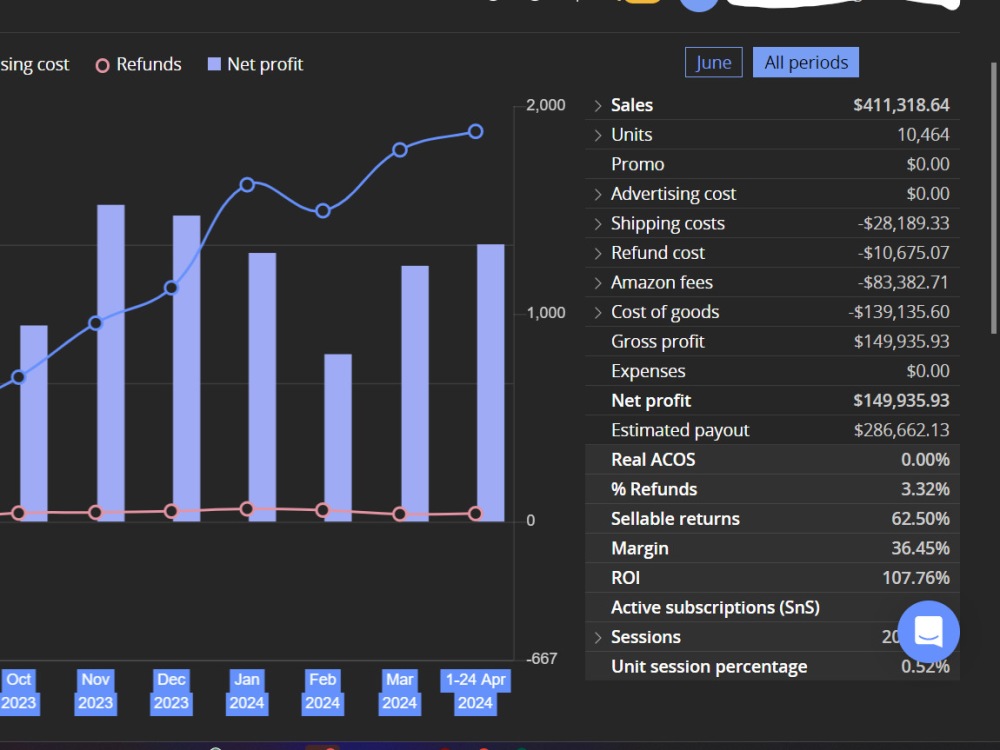The image size is (1000, 750).
Task: Click the Net profit value $149,935.93
Action: click(901, 401)
